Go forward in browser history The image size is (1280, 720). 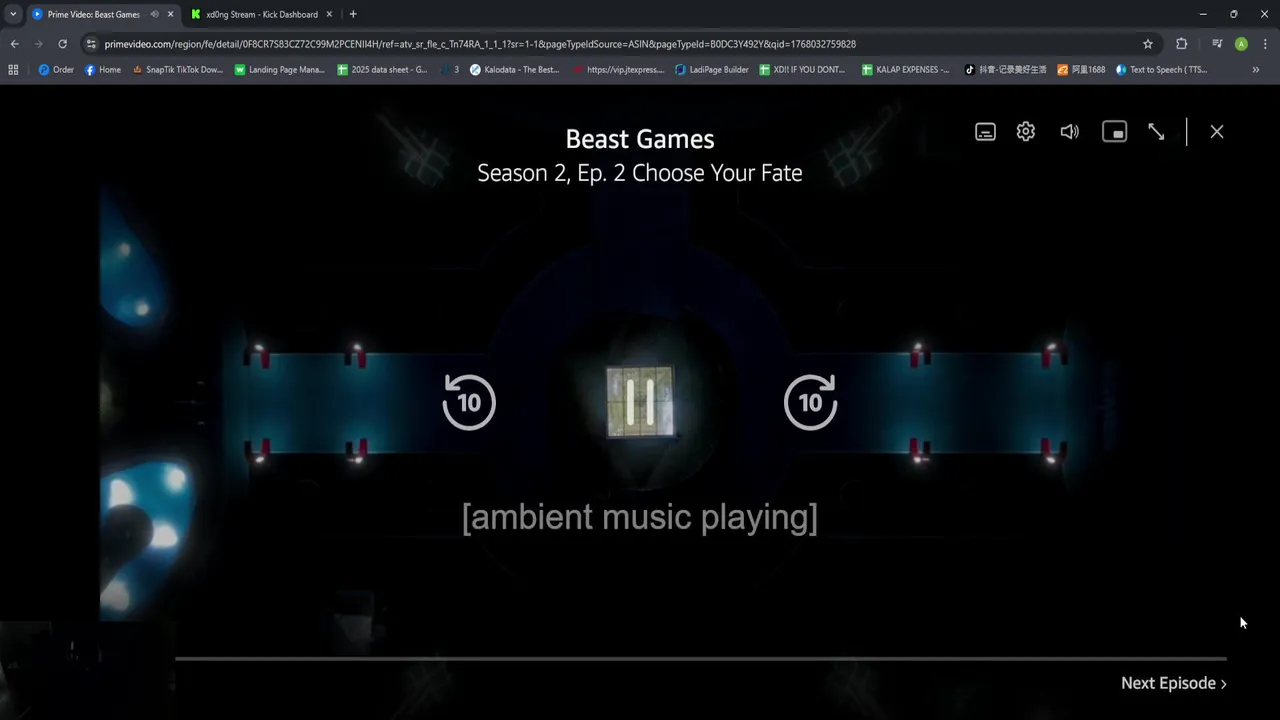(38, 44)
